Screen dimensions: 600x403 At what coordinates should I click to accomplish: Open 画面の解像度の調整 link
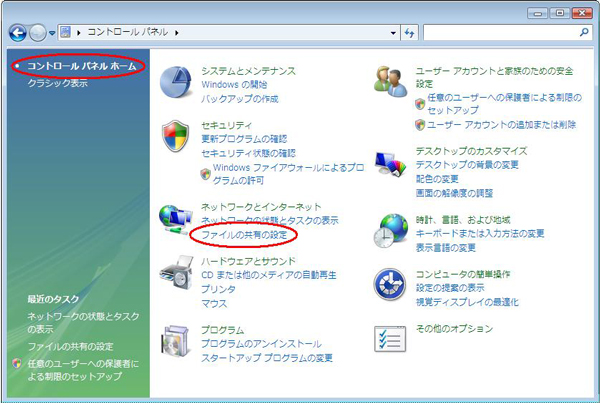click(454, 193)
